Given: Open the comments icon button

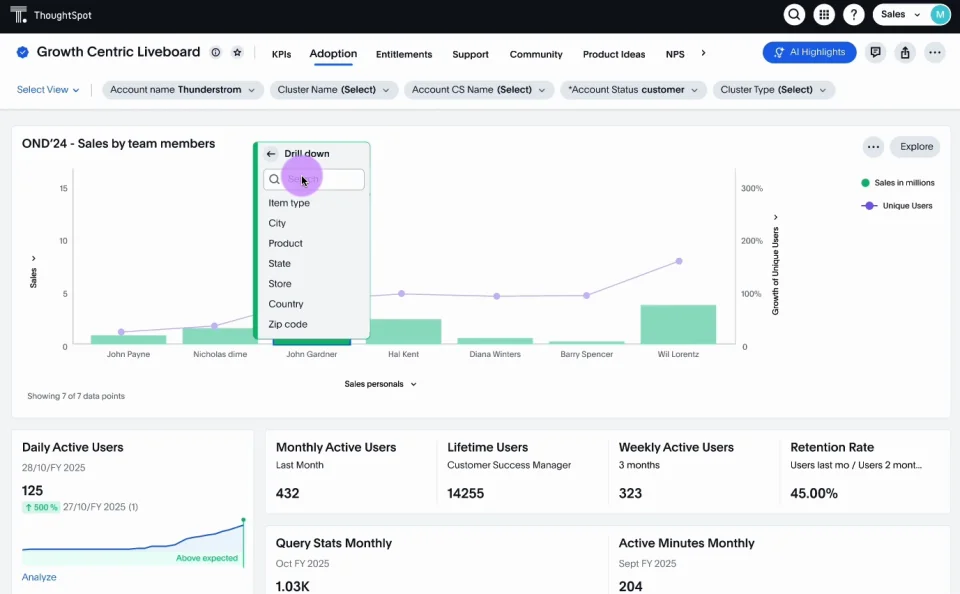Looking at the screenshot, I should (x=876, y=53).
